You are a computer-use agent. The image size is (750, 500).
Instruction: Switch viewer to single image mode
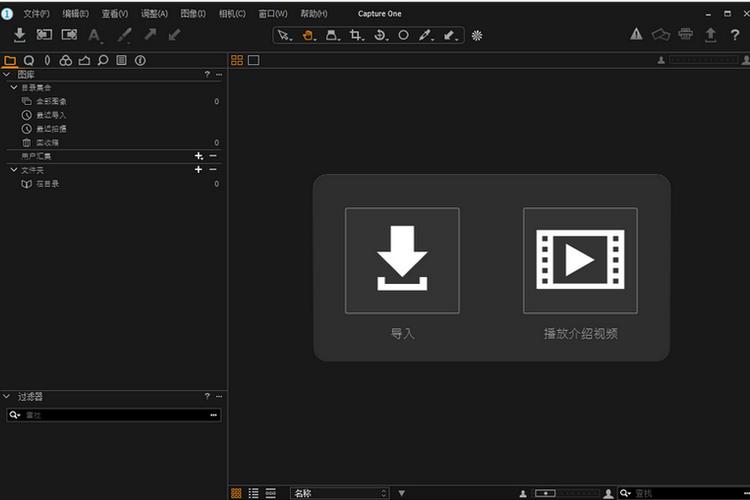tap(254, 60)
